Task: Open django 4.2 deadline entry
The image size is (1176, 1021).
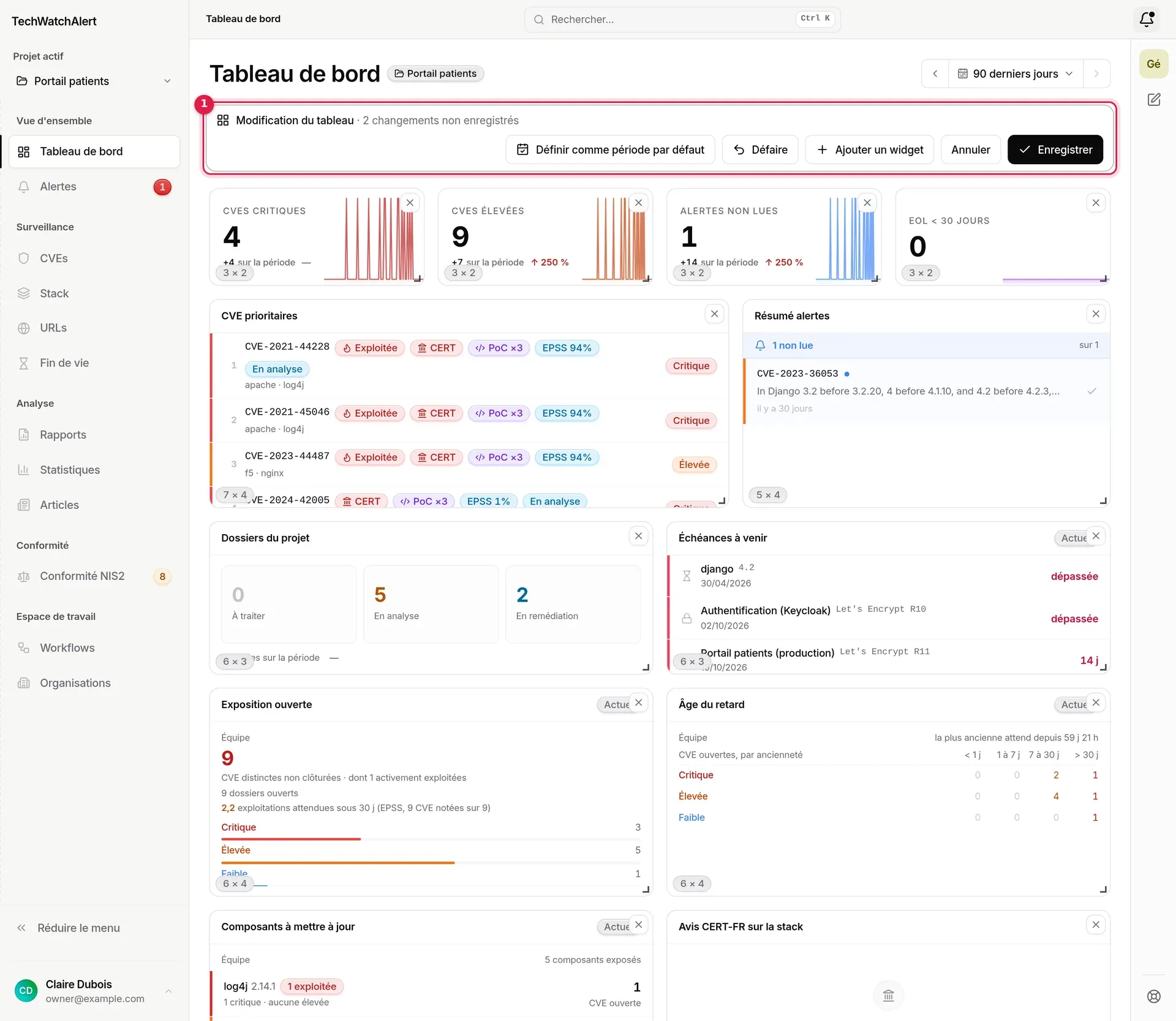Action: (x=889, y=576)
